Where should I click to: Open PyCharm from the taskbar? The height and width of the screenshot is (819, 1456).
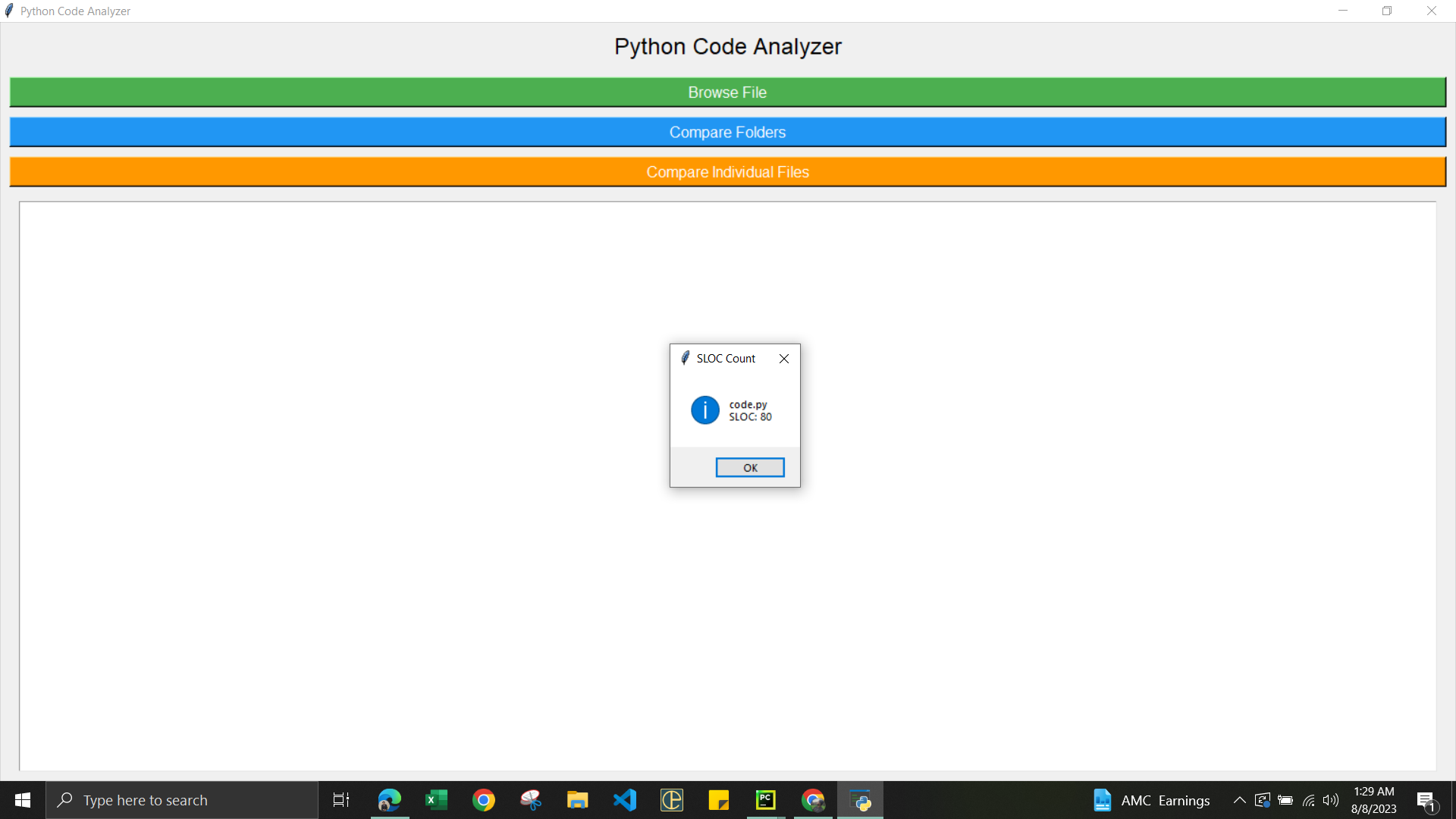click(766, 800)
